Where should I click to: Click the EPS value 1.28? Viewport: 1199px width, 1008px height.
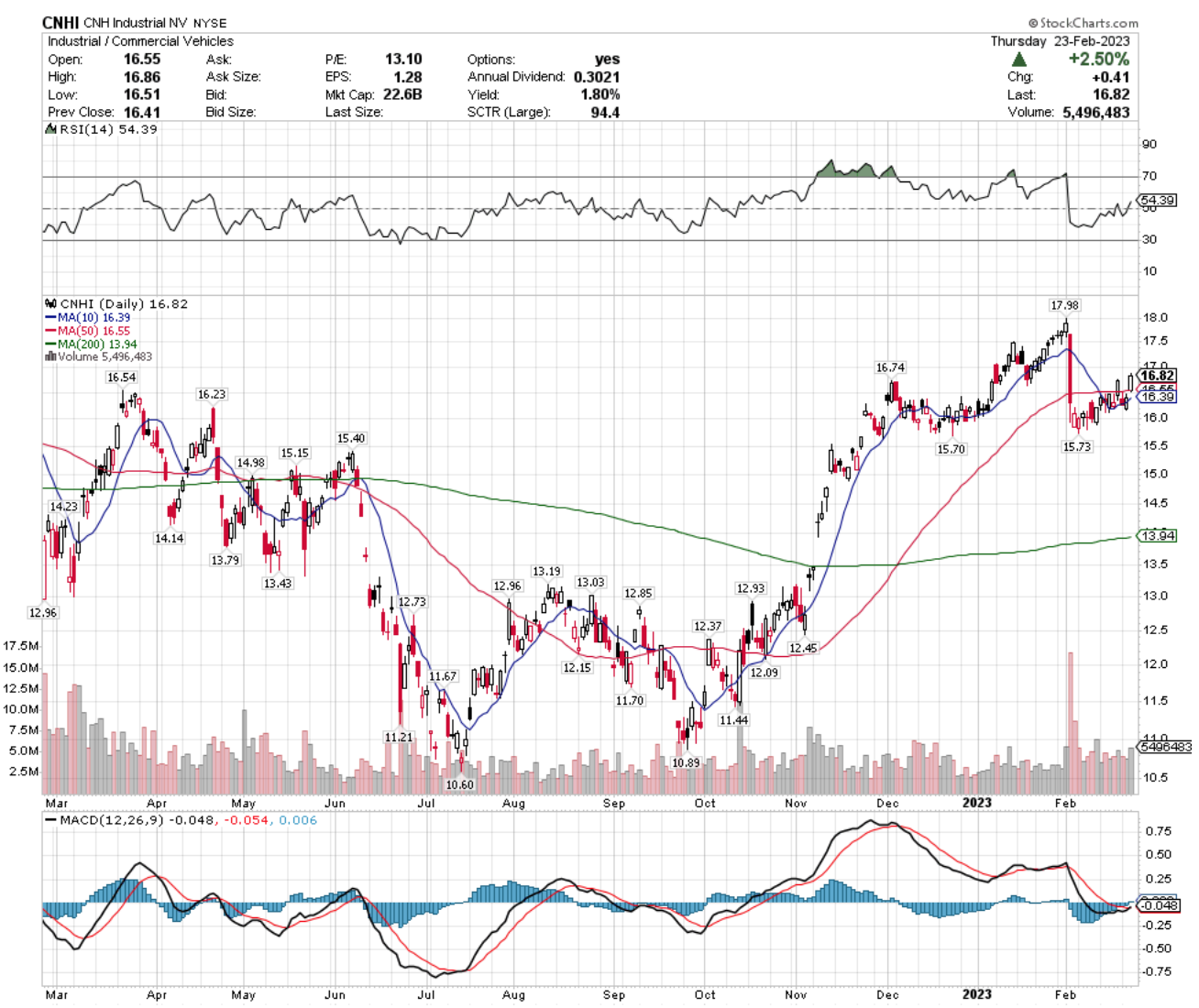click(x=408, y=77)
